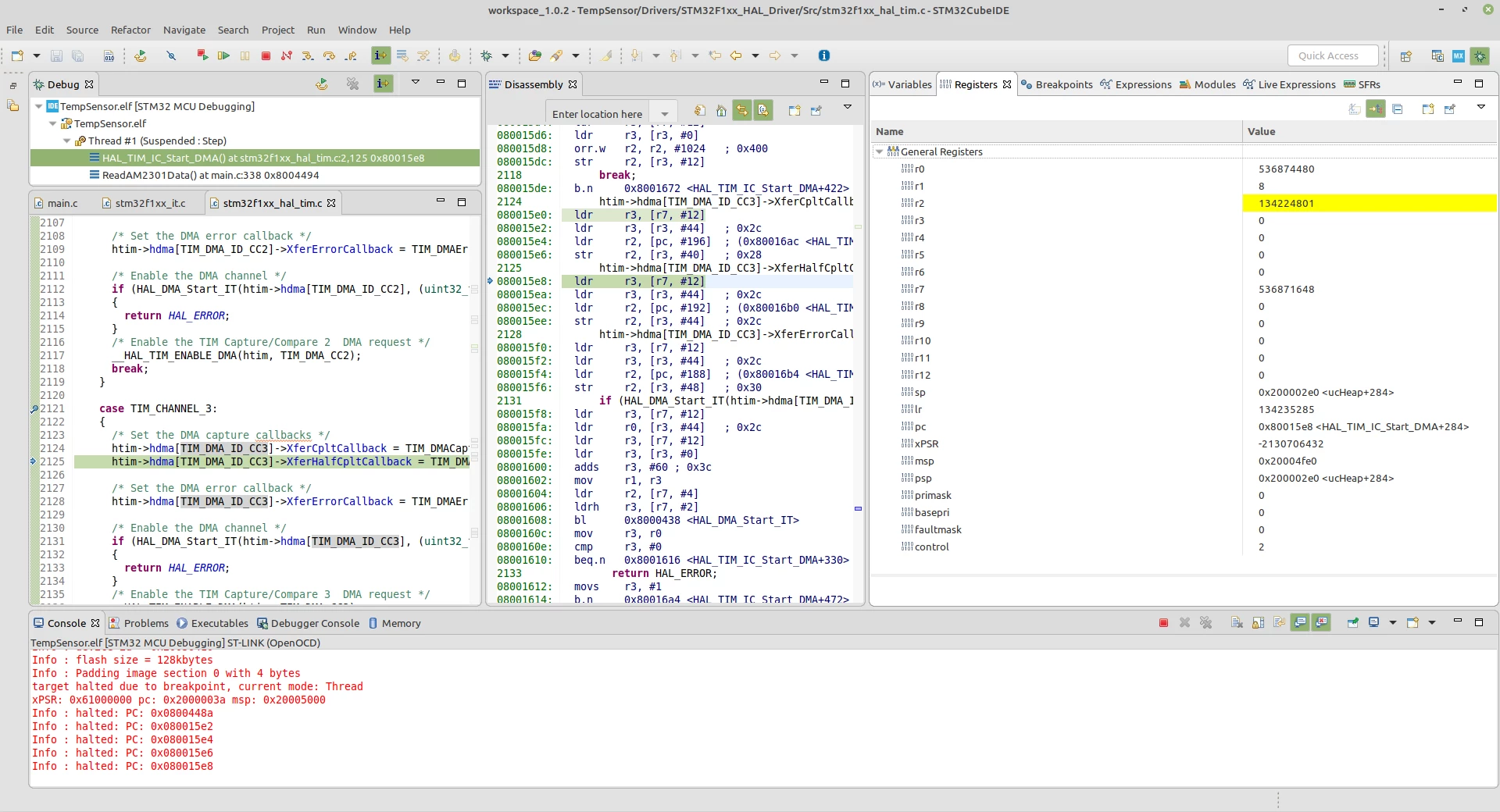
Task: Click the Step Return icon
Action: coord(351,55)
